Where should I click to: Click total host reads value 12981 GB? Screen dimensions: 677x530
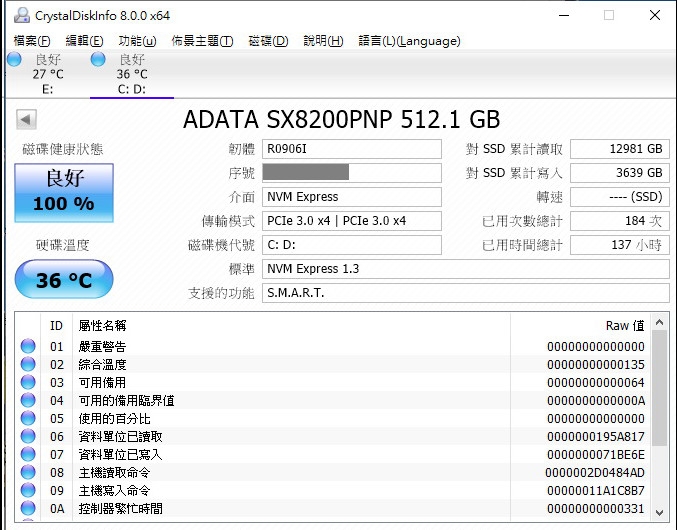[x=620, y=149]
